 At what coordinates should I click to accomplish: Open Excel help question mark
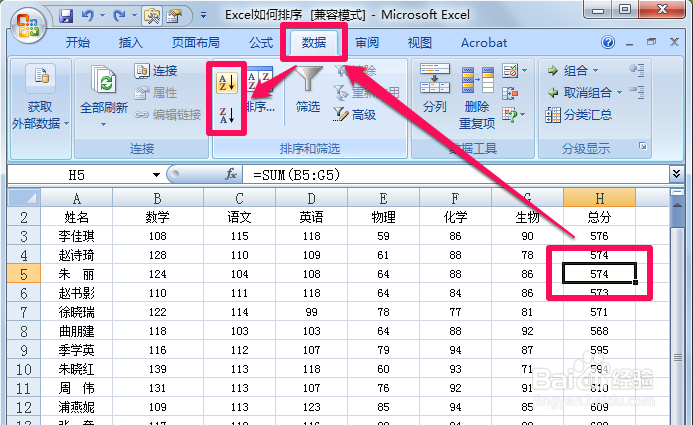[x=608, y=42]
